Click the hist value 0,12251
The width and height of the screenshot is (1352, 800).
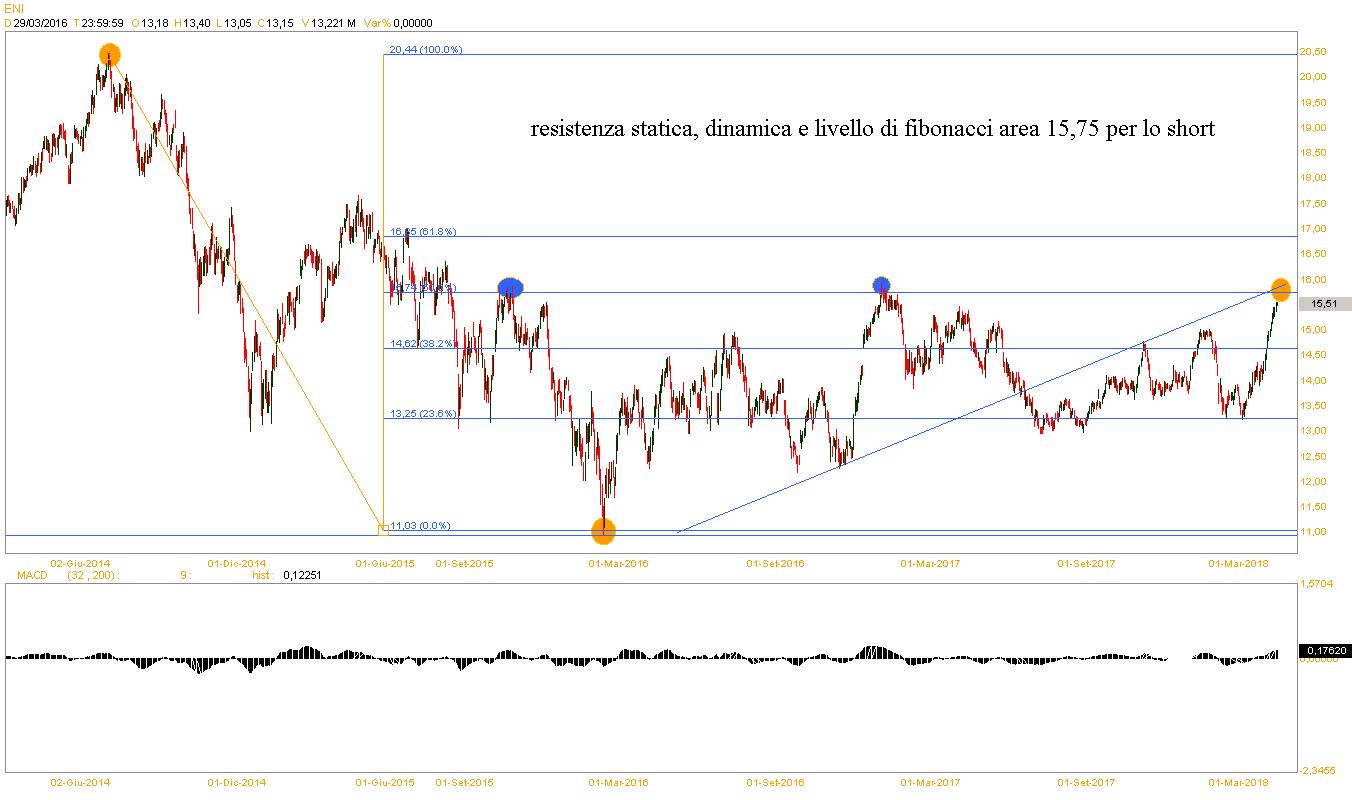[300, 576]
